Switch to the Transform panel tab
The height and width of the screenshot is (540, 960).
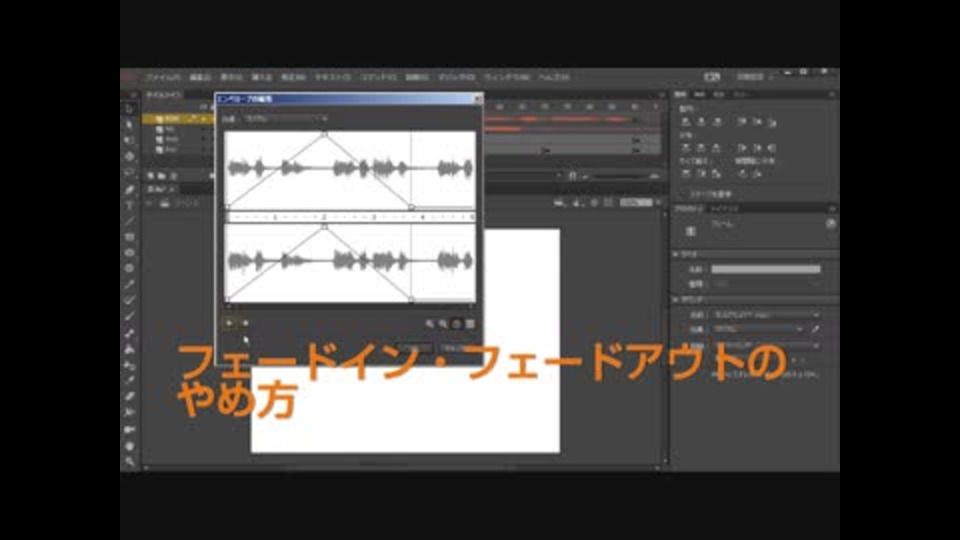coord(719,95)
